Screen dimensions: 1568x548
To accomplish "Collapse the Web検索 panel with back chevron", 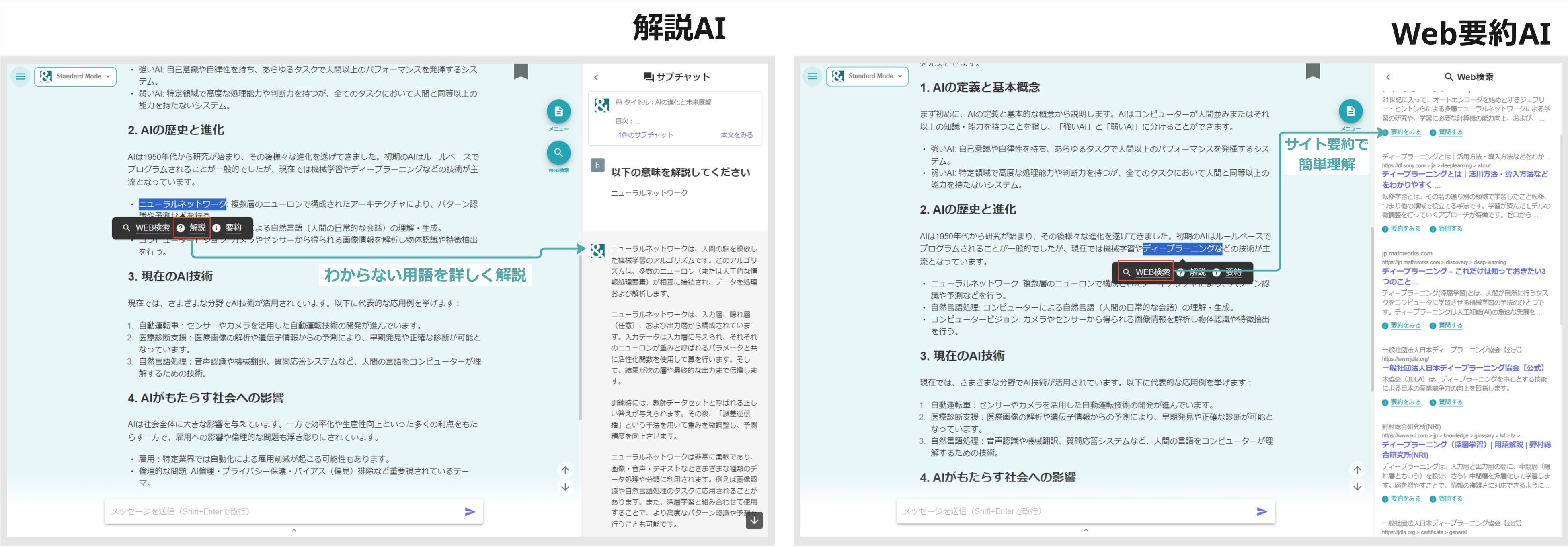I will [1388, 77].
